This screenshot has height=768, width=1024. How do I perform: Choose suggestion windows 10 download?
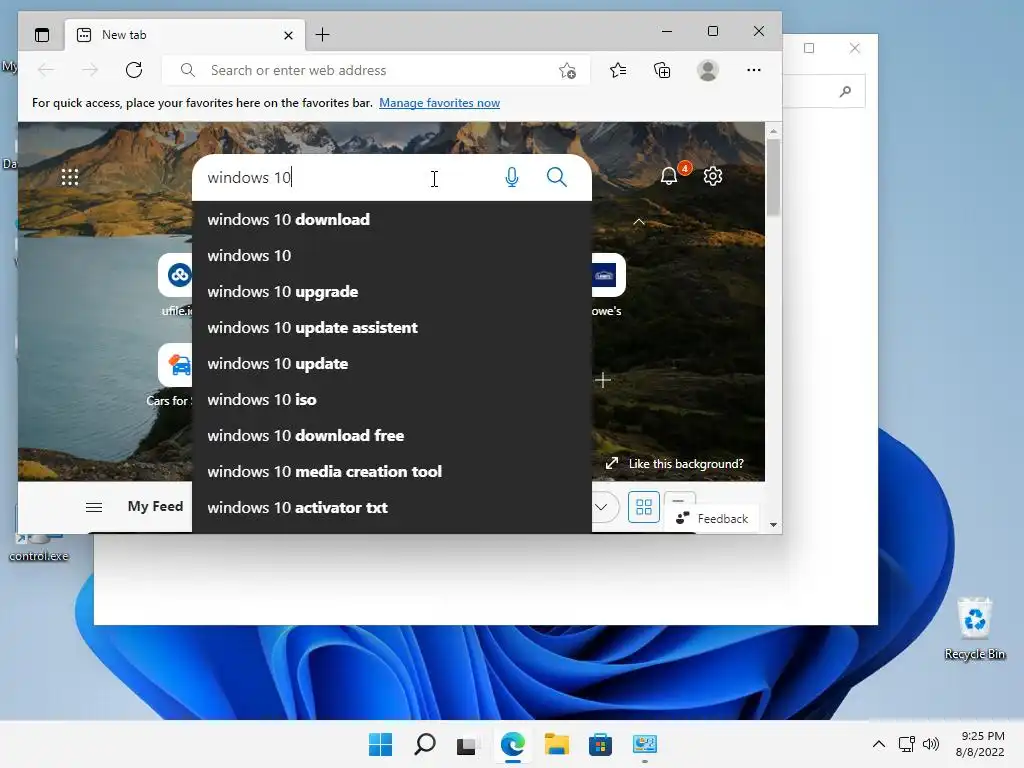pyautogui.click(x=392, y=219)
